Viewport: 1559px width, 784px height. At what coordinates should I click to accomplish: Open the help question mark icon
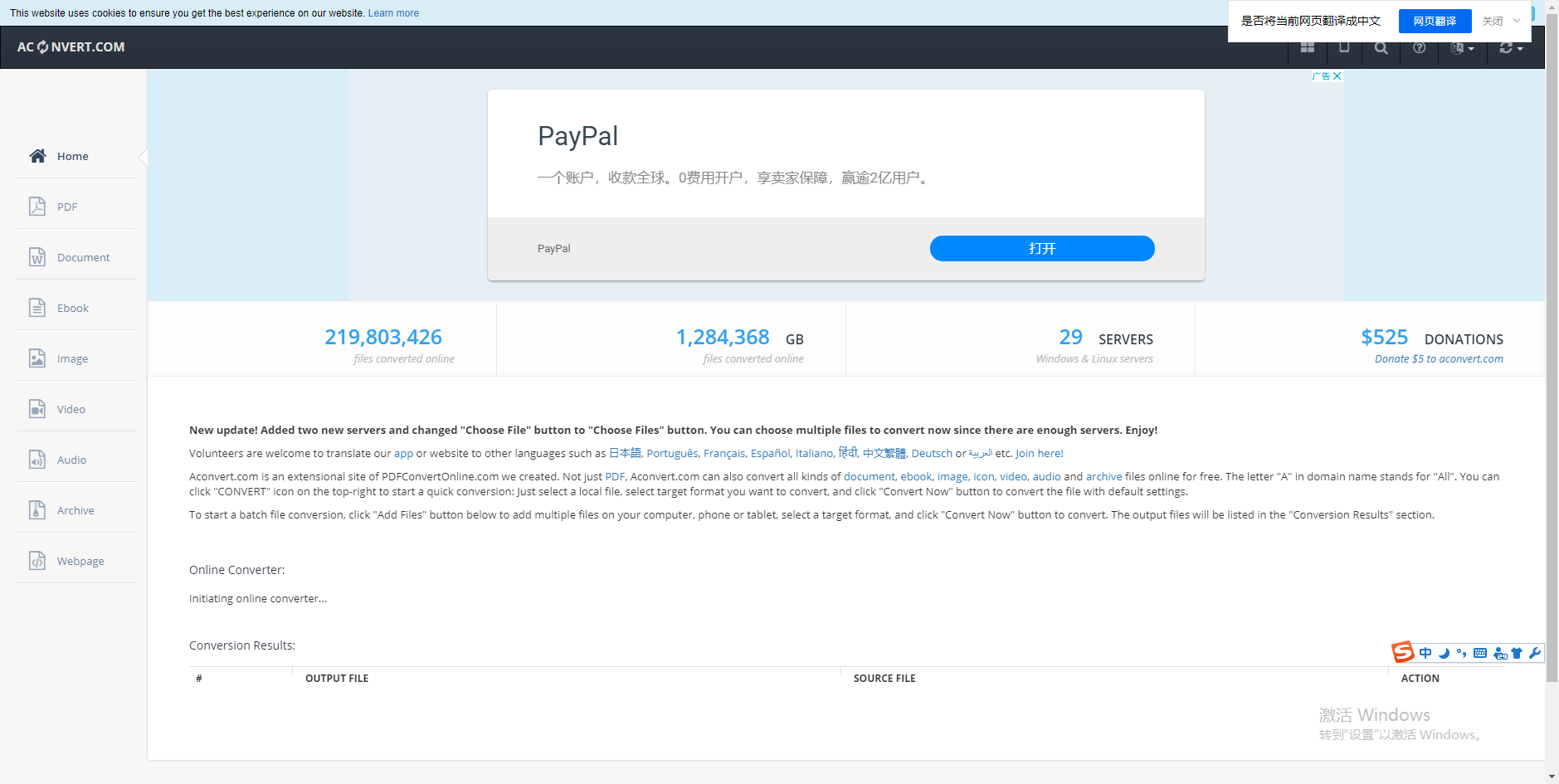click(1420, 48)
